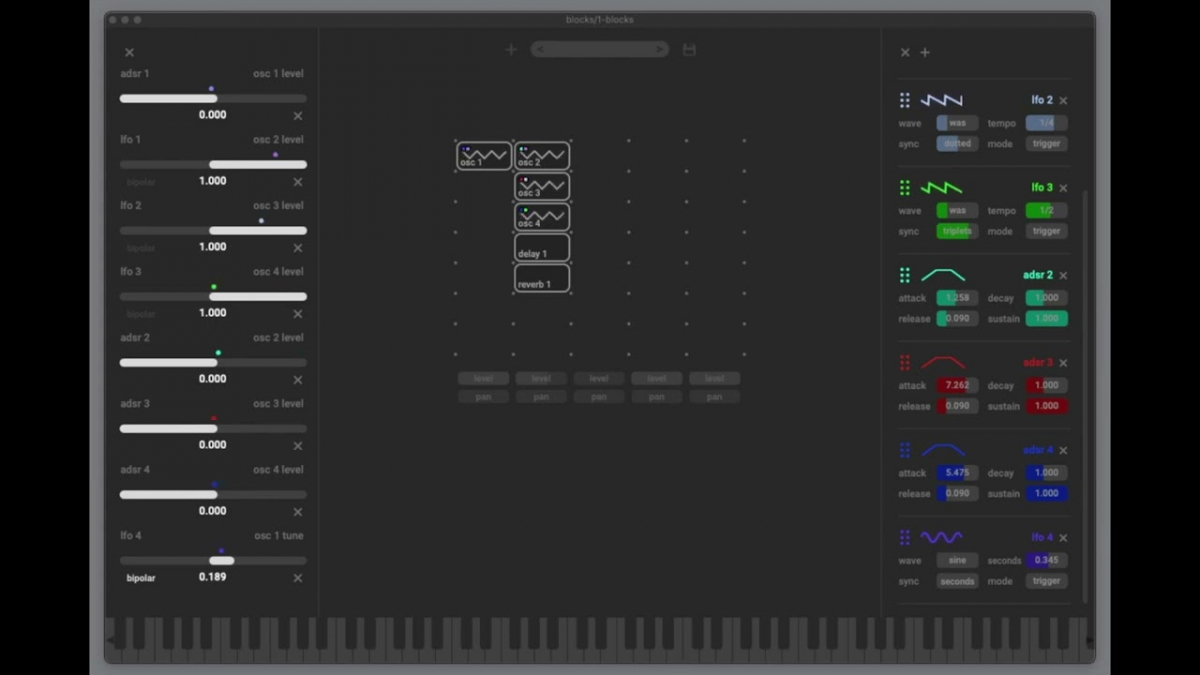Image resolution: width=1200 pixels, height=675 pixels.
Task: Grab the adsr 3 red drag handle
Action: (905, 363)
